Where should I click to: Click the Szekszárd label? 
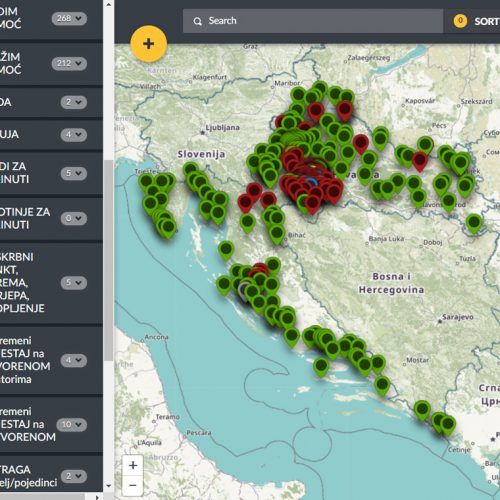click(x=476, y=101)
